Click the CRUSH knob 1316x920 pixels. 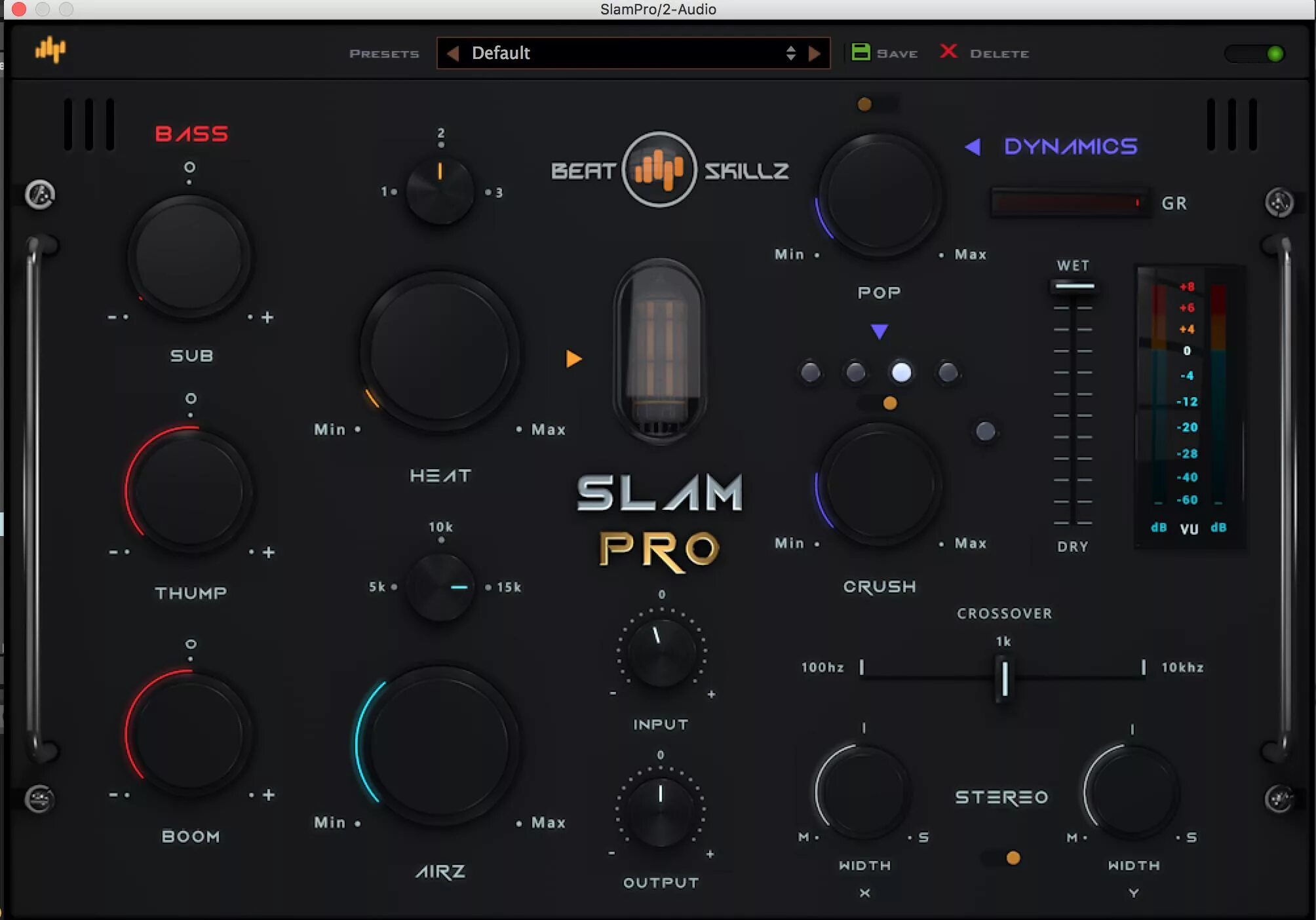click(x=880, y=485)
